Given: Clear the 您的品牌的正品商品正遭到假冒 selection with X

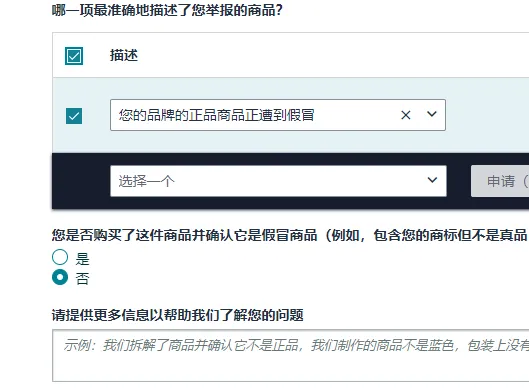Looking at the screenshot, I should (x=406, y=115).
